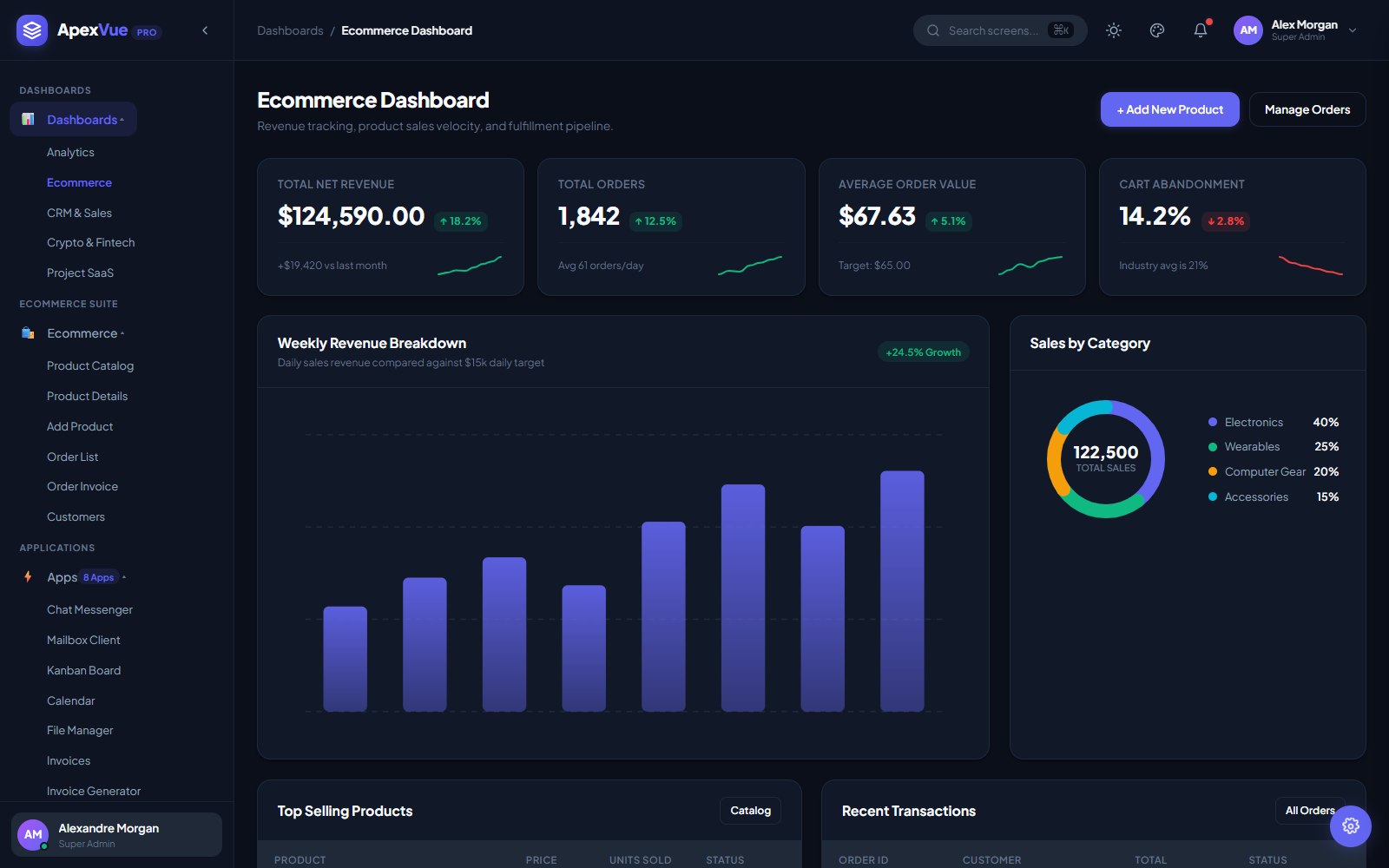Click the ApexVue logo icon
Viewport: 1389px width, 868px height.
(32, 30)
